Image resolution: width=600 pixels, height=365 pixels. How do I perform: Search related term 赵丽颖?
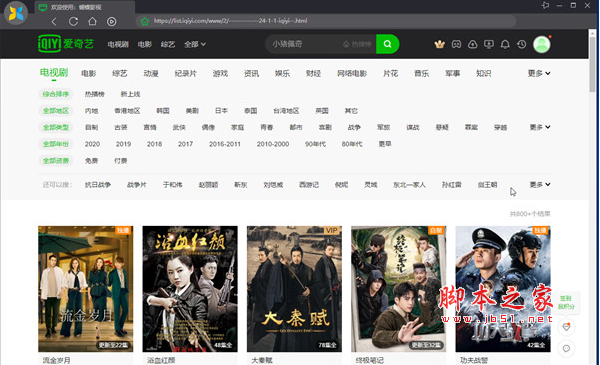pos(208,185)
